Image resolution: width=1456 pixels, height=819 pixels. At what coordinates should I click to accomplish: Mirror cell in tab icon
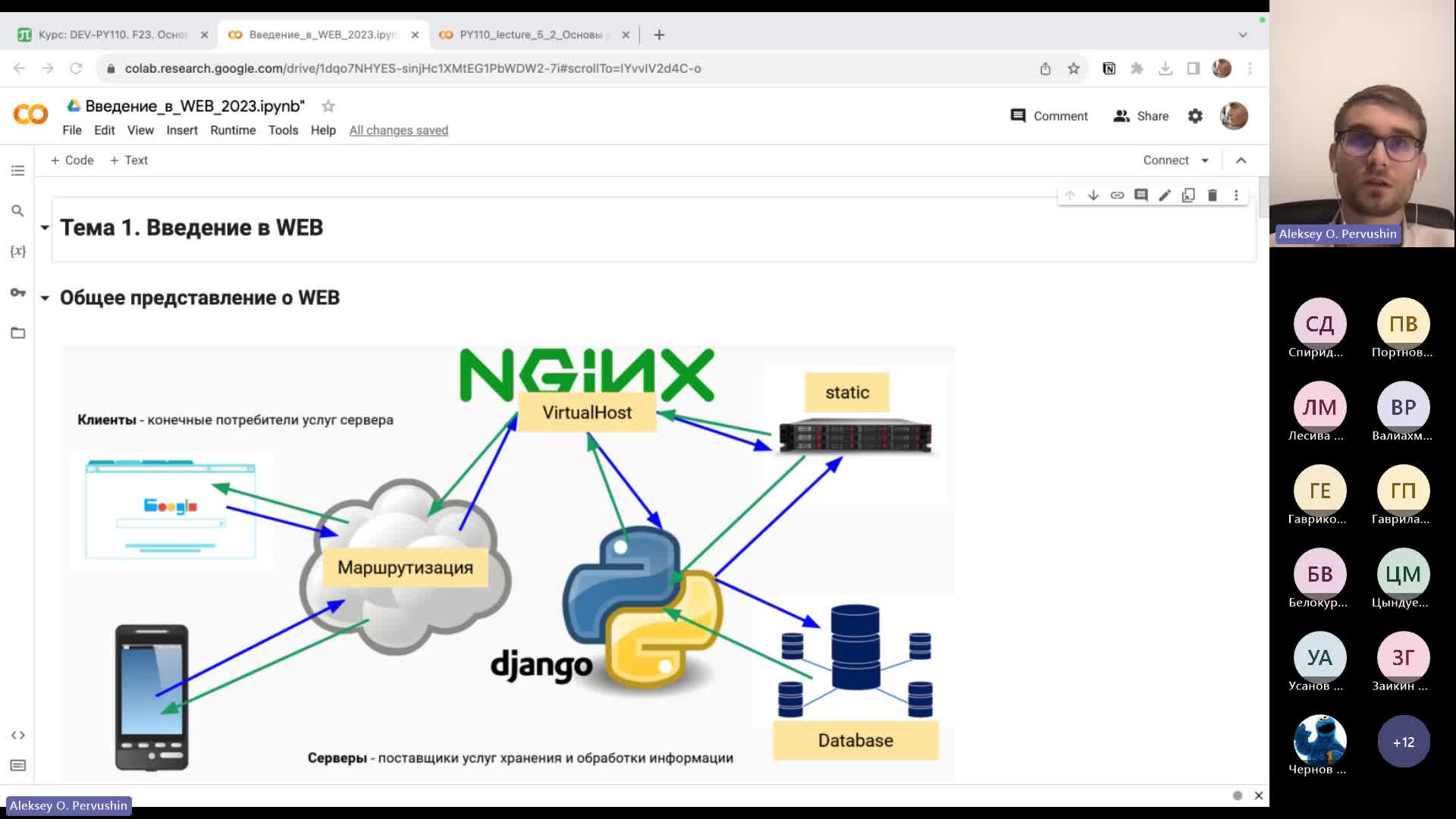(x=1188, y=196)
